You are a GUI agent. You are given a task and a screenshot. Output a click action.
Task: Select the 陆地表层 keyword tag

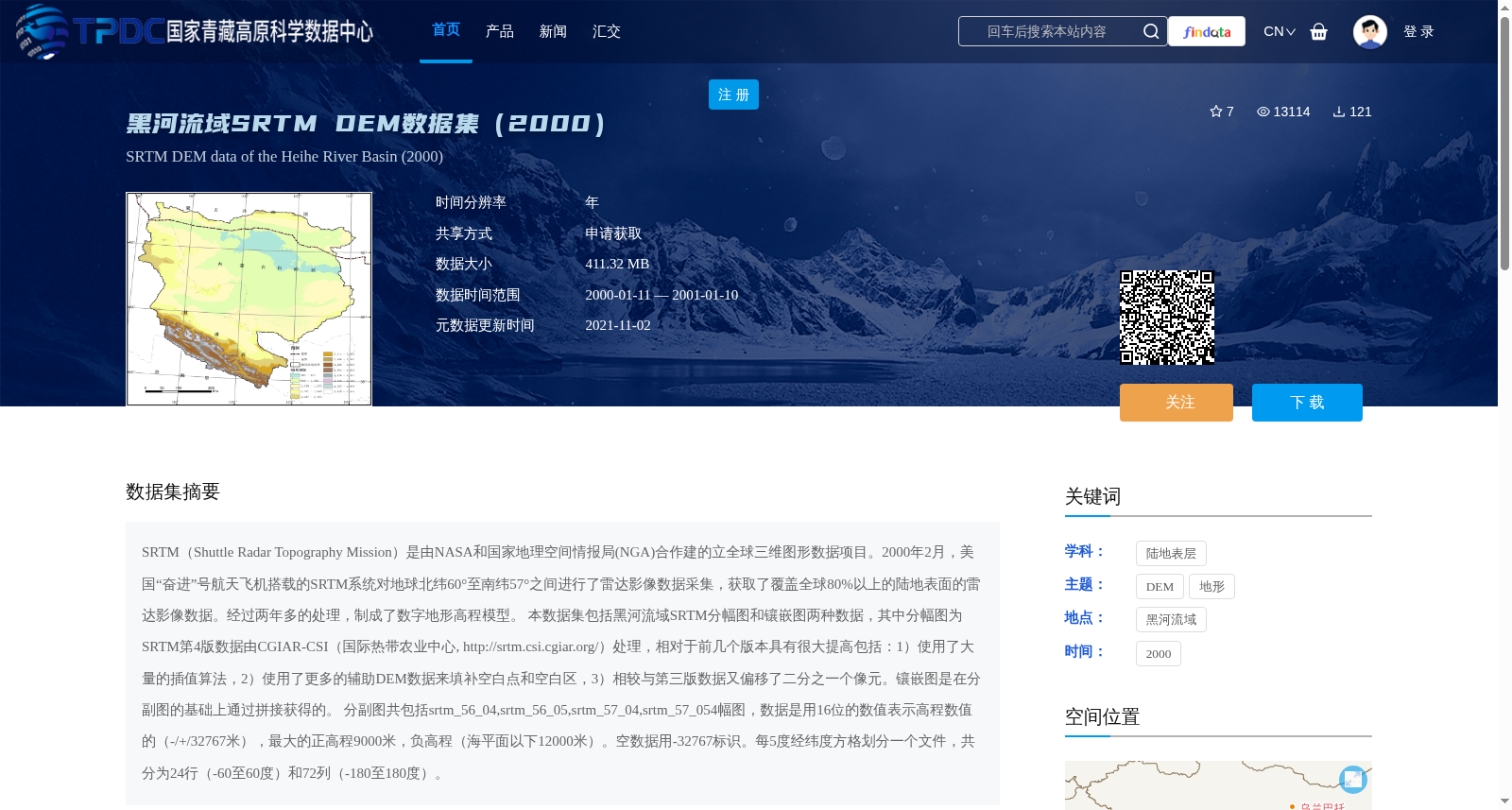[x=1171, y=554]
